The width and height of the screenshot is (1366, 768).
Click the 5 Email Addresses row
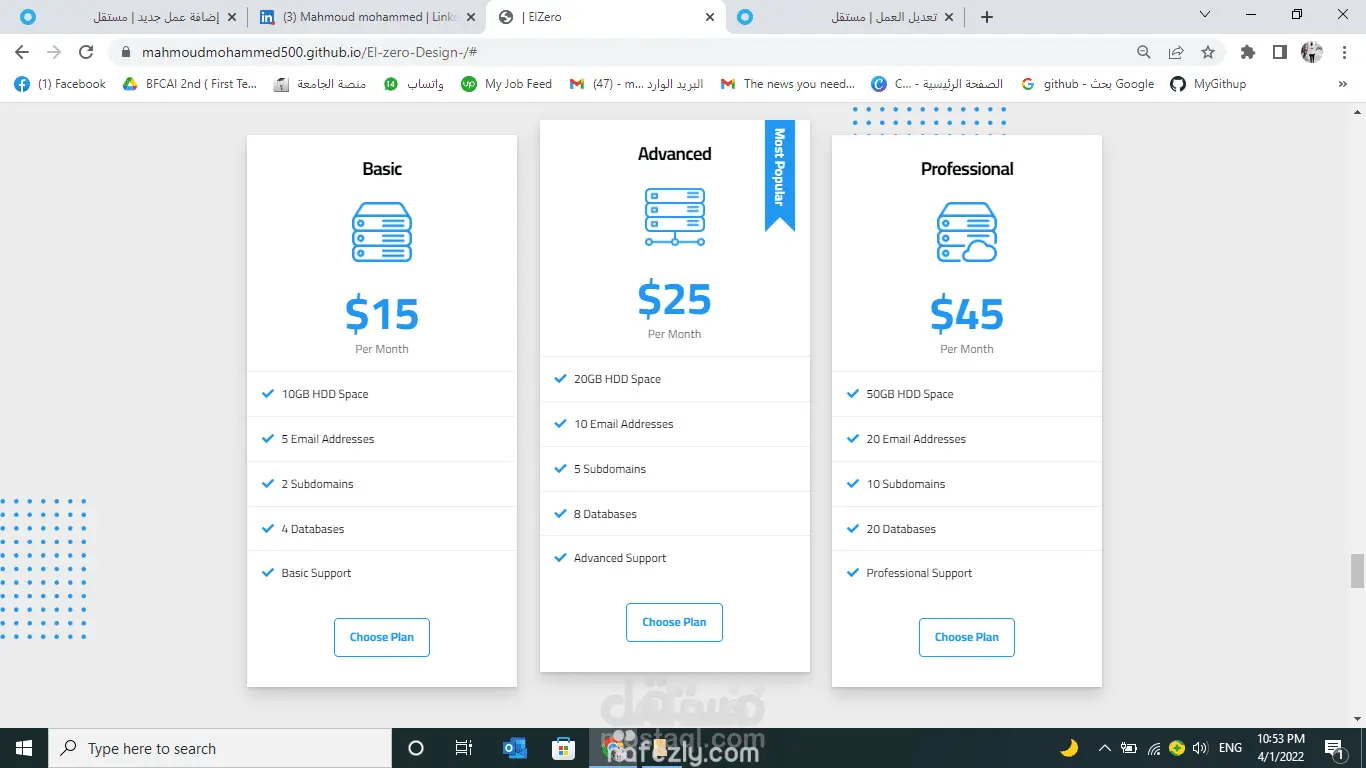pos(382,439)
